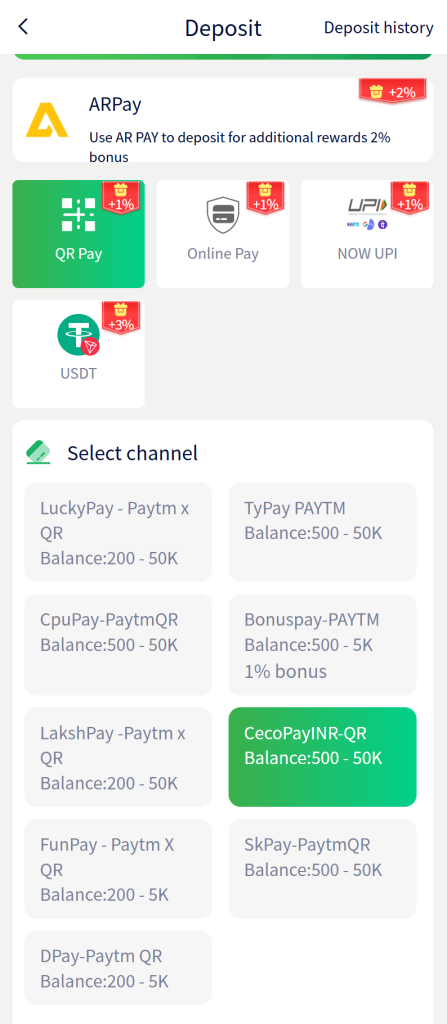Click the highlighted CecoPayINR-QR channel

pos(322,757)
